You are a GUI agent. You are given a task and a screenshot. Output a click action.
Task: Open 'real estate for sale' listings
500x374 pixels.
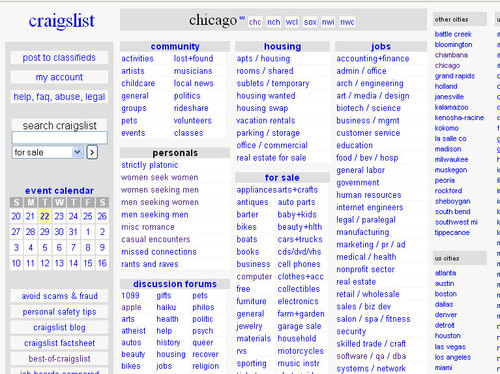point(271,158)
